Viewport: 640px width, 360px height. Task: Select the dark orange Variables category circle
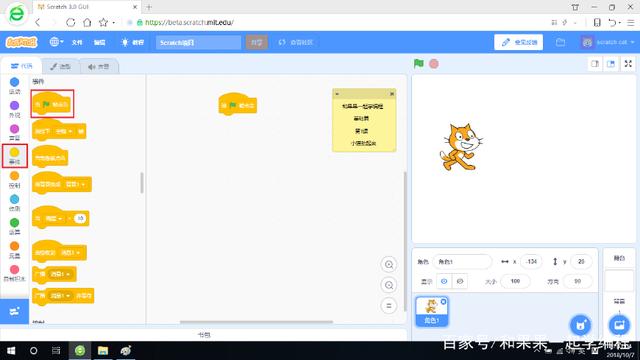[x=14, y=246]
